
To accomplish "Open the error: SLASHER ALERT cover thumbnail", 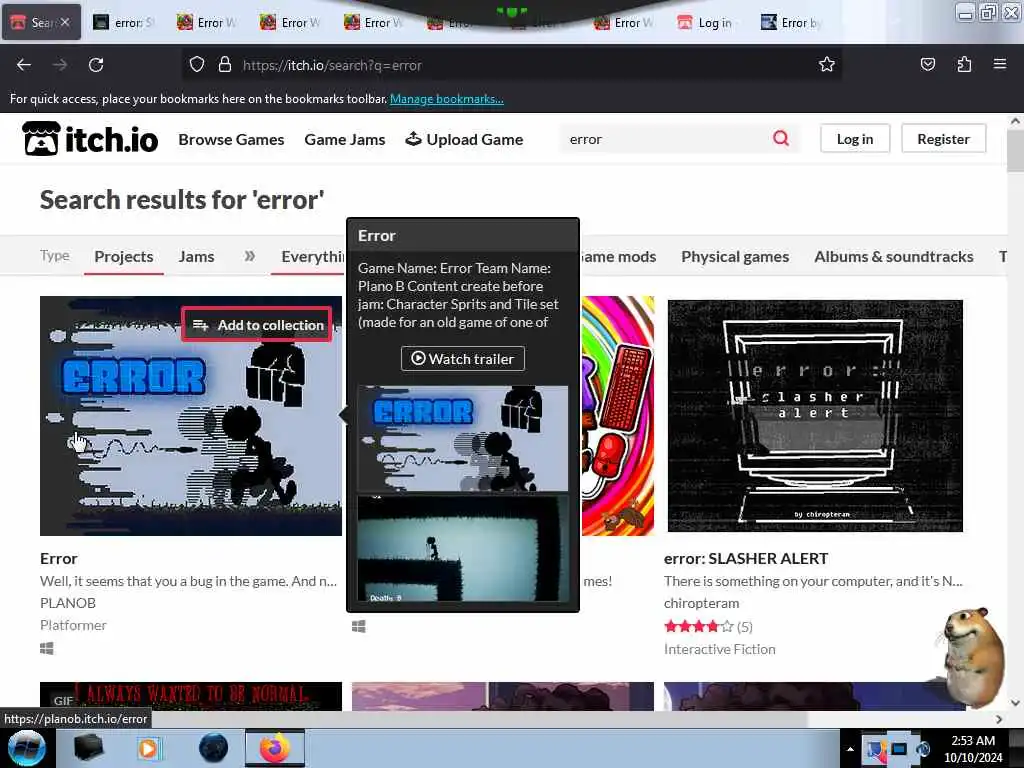I will (x=815, y=415).
